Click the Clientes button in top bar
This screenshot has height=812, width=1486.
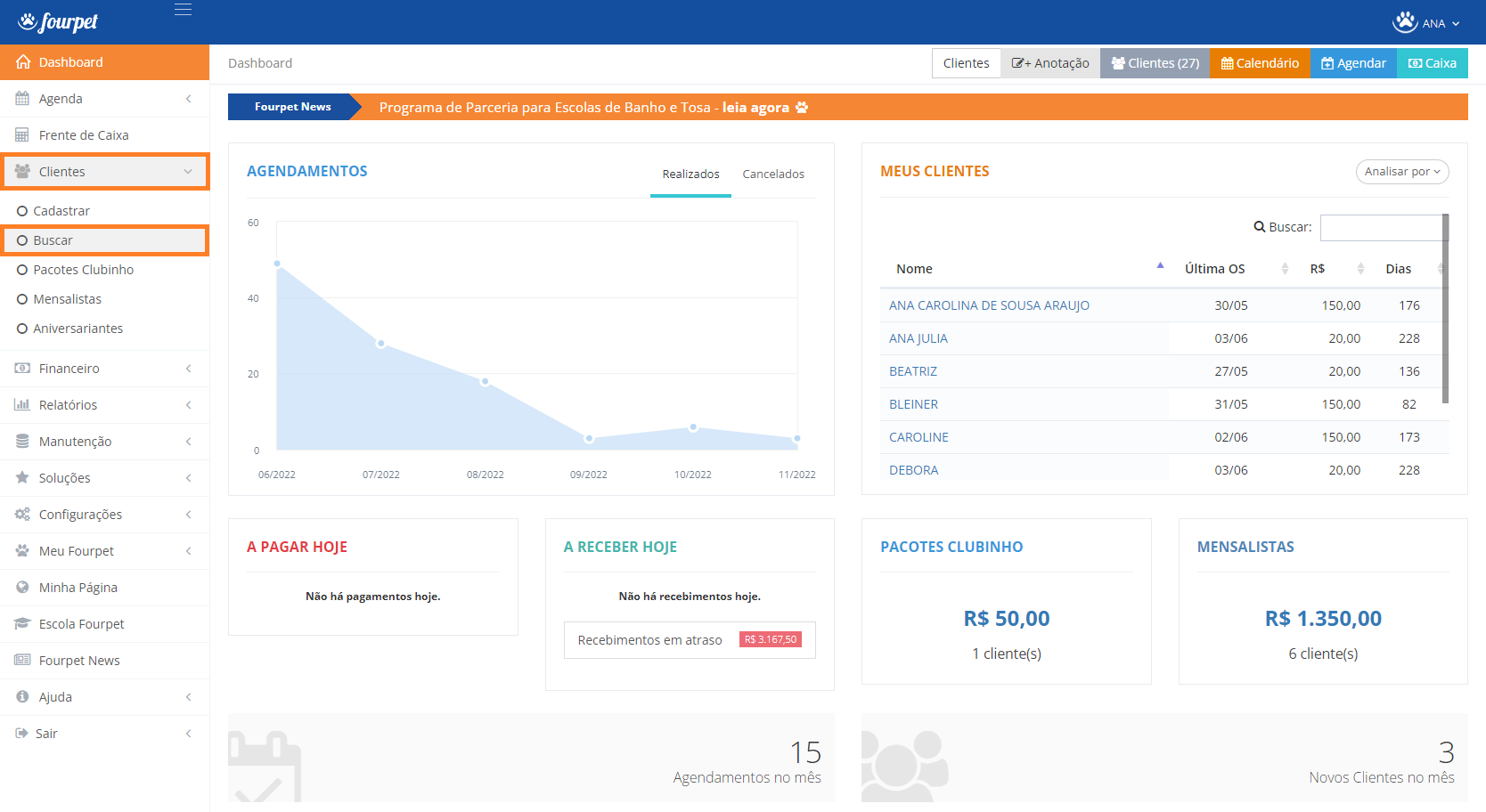[x=966, y=63]
